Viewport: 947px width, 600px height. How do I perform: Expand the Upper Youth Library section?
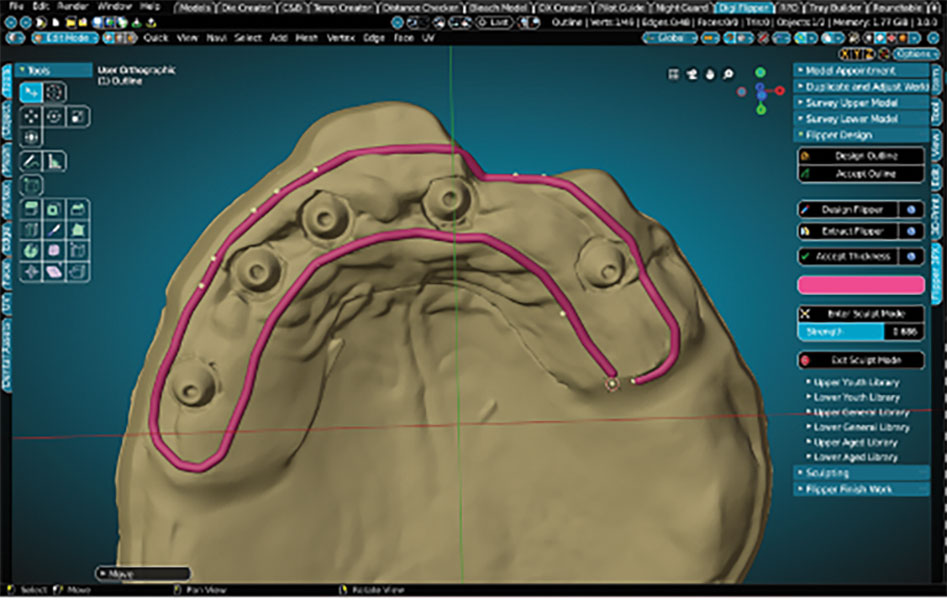coord(856,383)
